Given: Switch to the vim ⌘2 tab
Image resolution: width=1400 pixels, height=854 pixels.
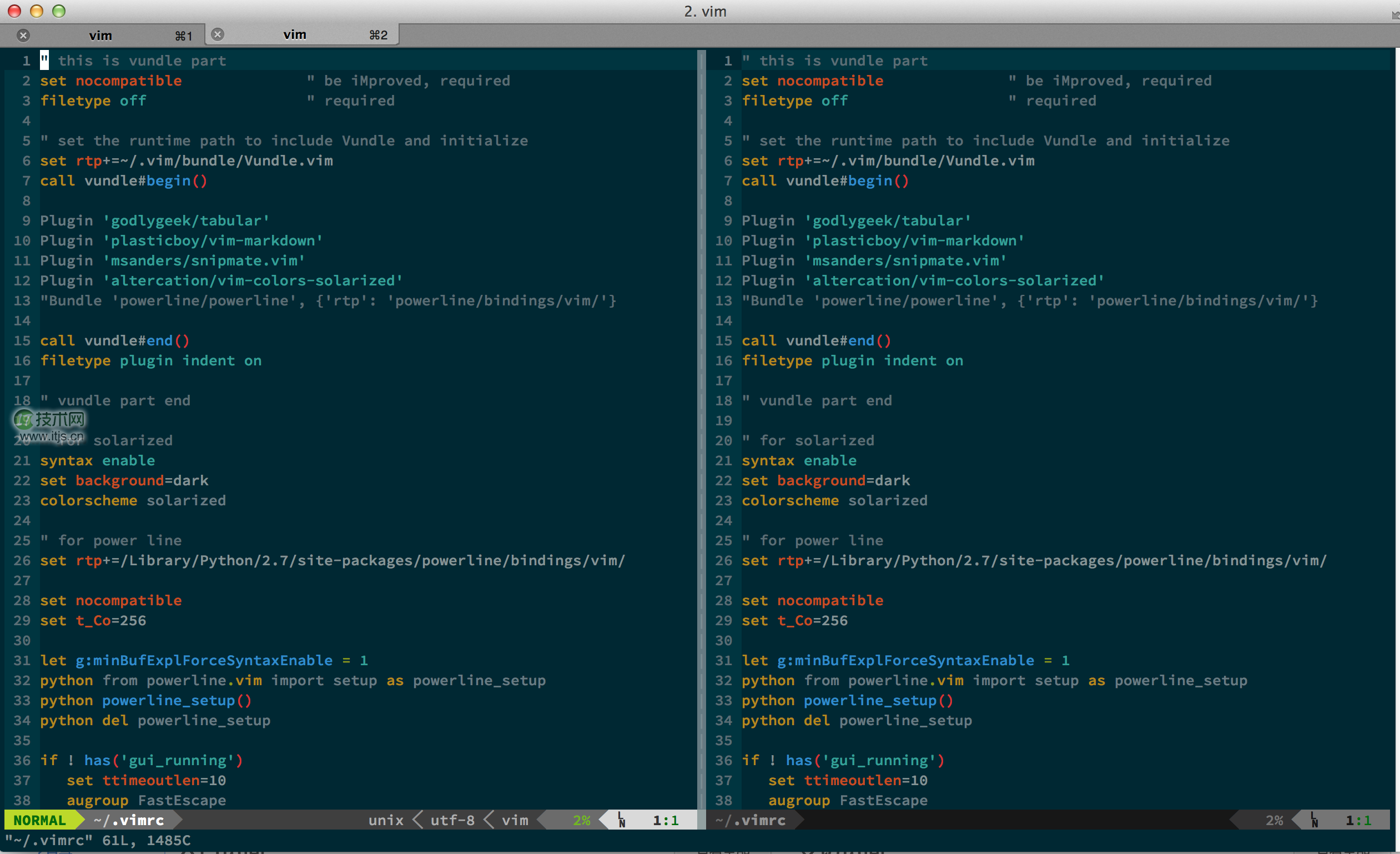Looking at the screenshot, I should point(303,35).
